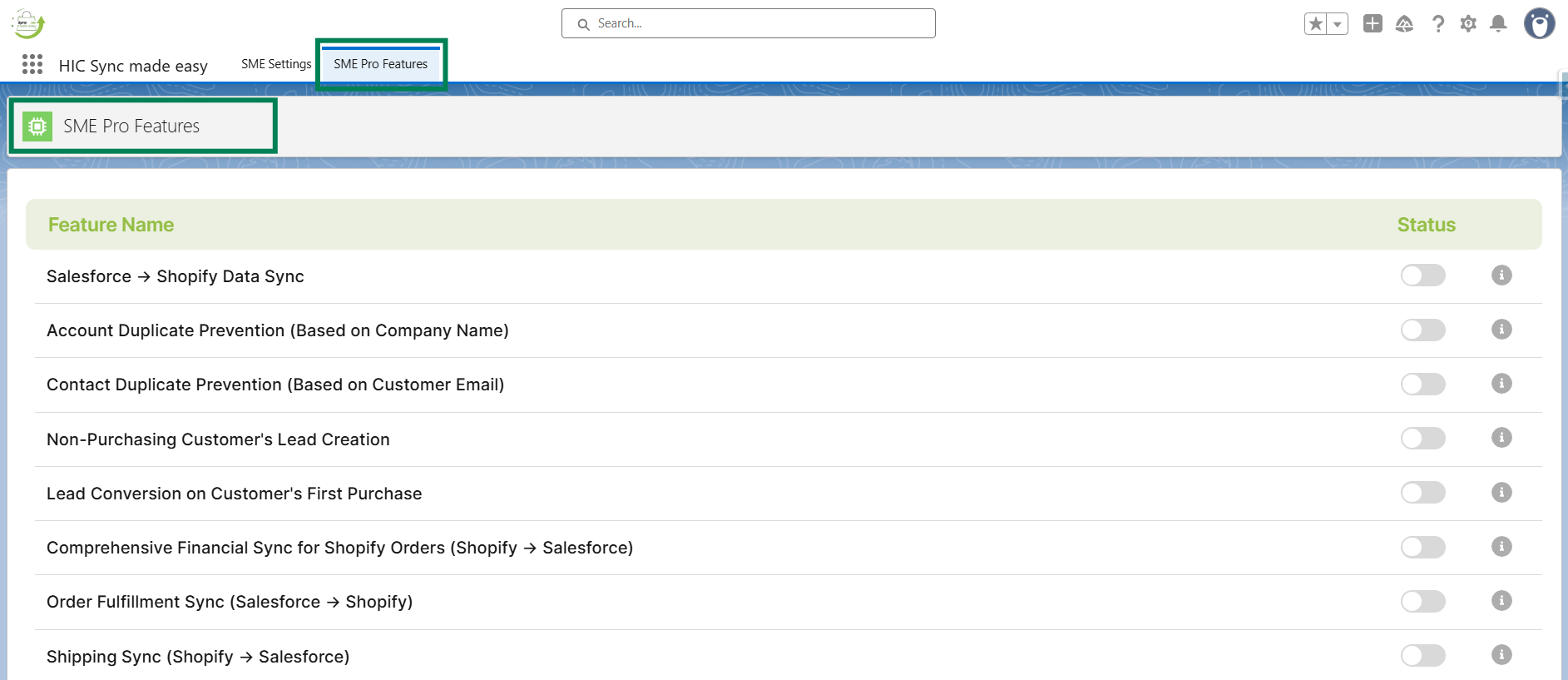Show info for Salesforce → Shopify Data Sync

tap(1501, 275)
